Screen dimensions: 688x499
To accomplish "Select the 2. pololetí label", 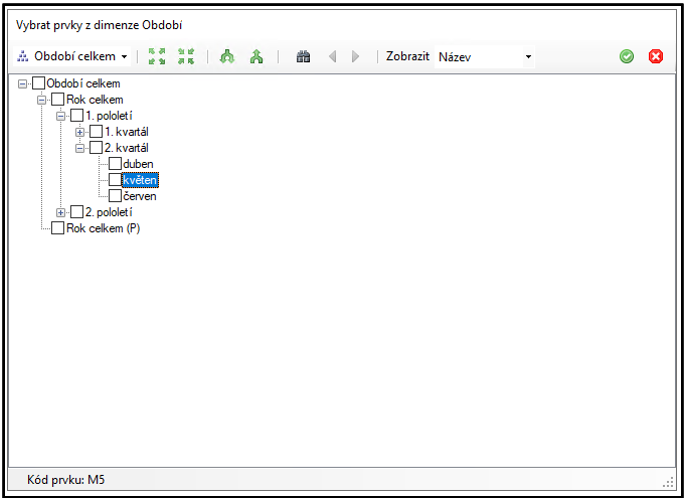I will [109, 212].
